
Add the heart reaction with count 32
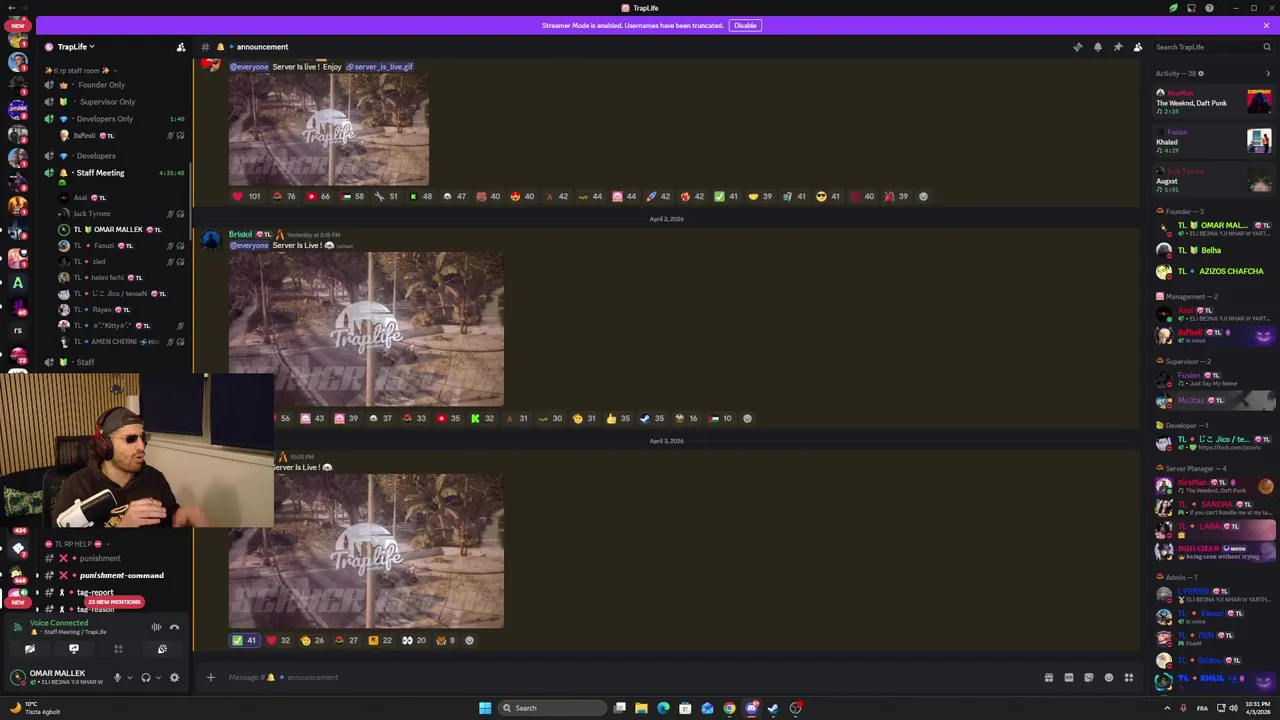278,640
